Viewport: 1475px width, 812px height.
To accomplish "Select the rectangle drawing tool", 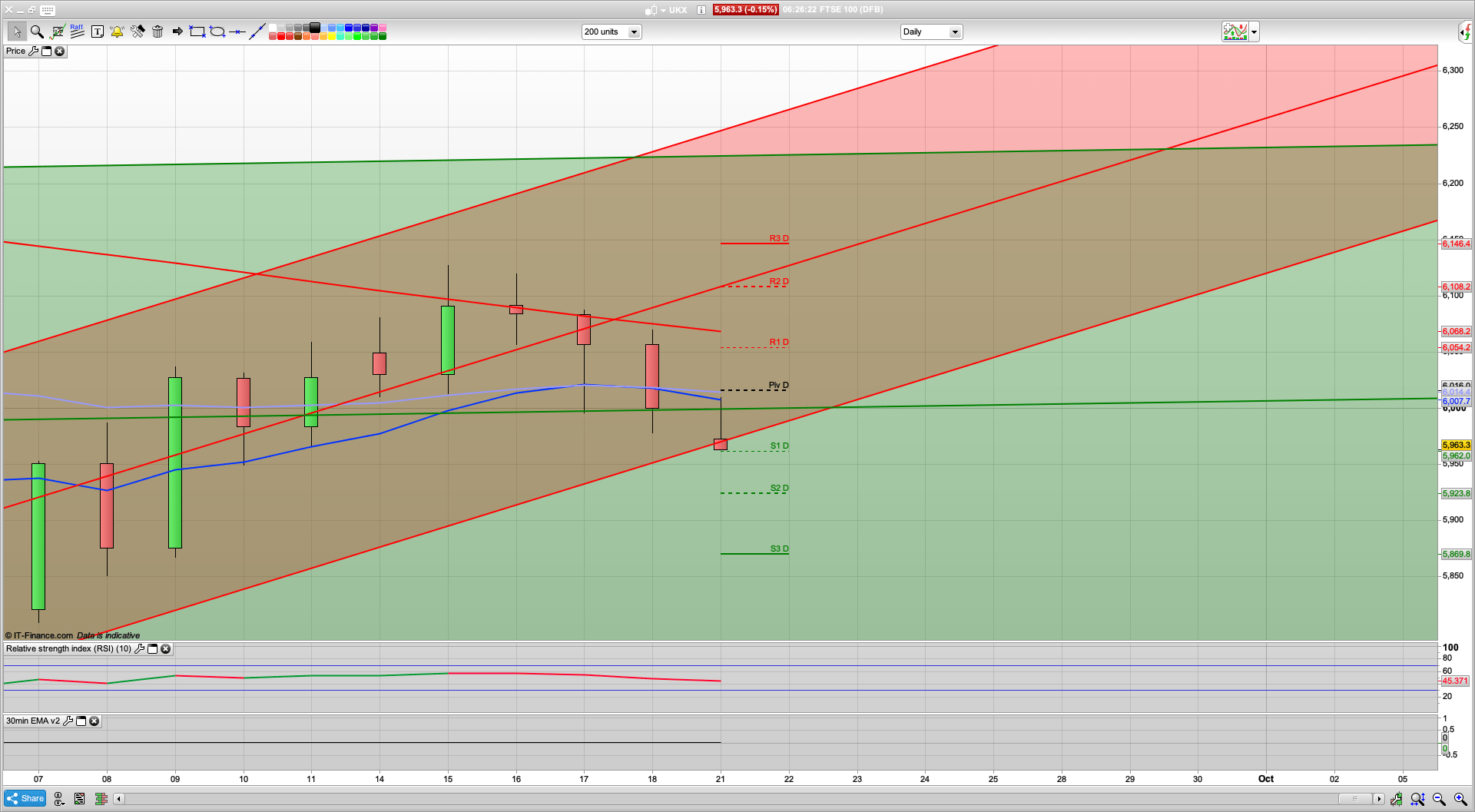I will click(x=197, y=31).
